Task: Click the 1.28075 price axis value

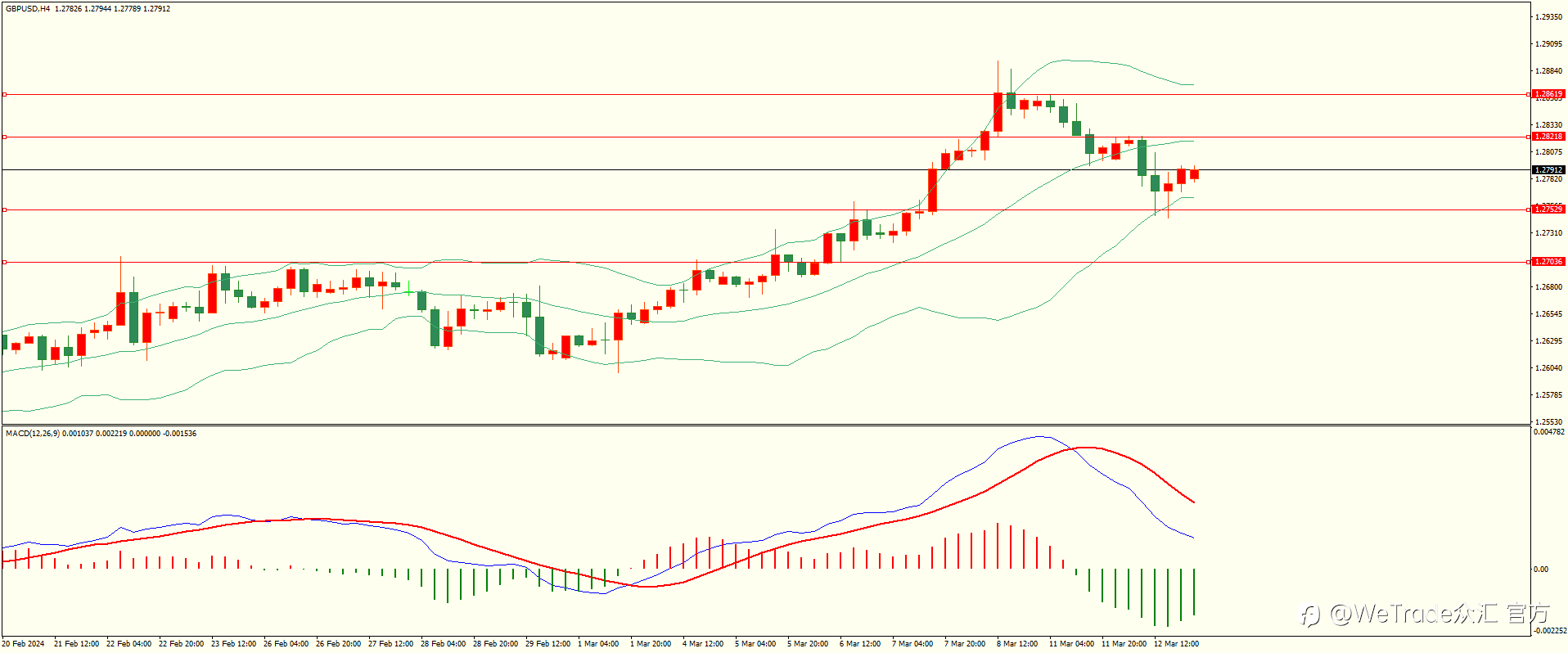Action: tap(1548, 152)
